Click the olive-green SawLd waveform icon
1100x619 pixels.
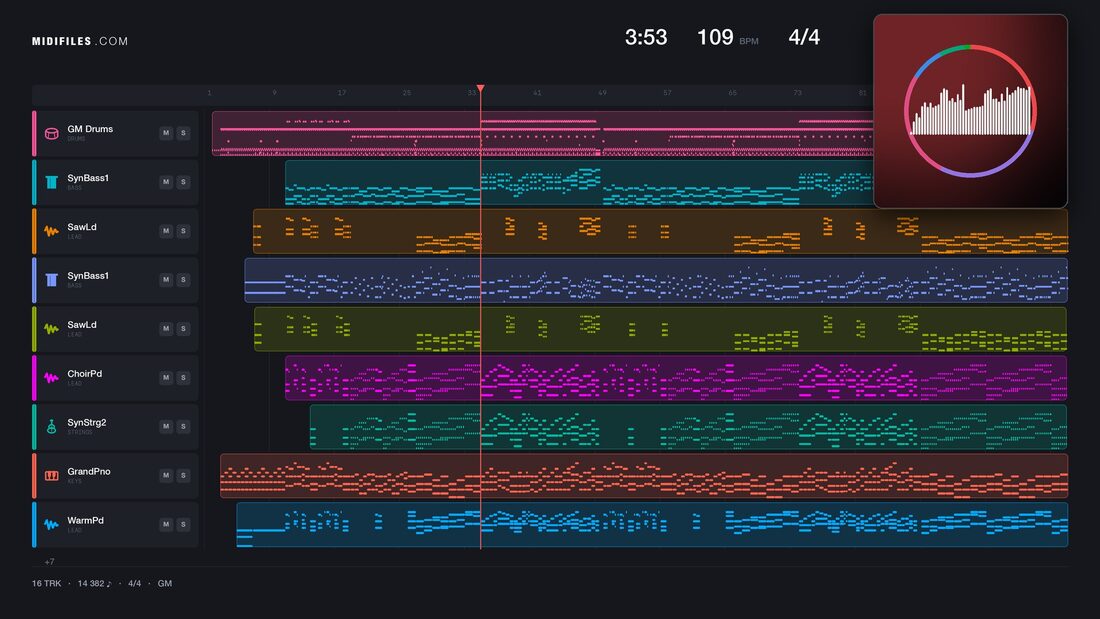[51, 328]
